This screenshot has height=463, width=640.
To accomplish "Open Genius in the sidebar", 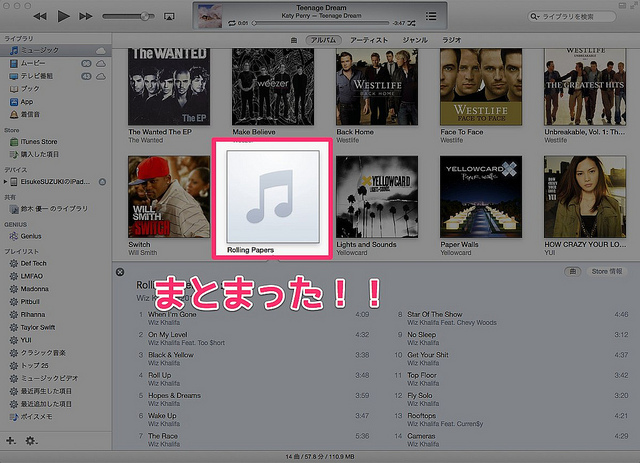I will point(56,236).
